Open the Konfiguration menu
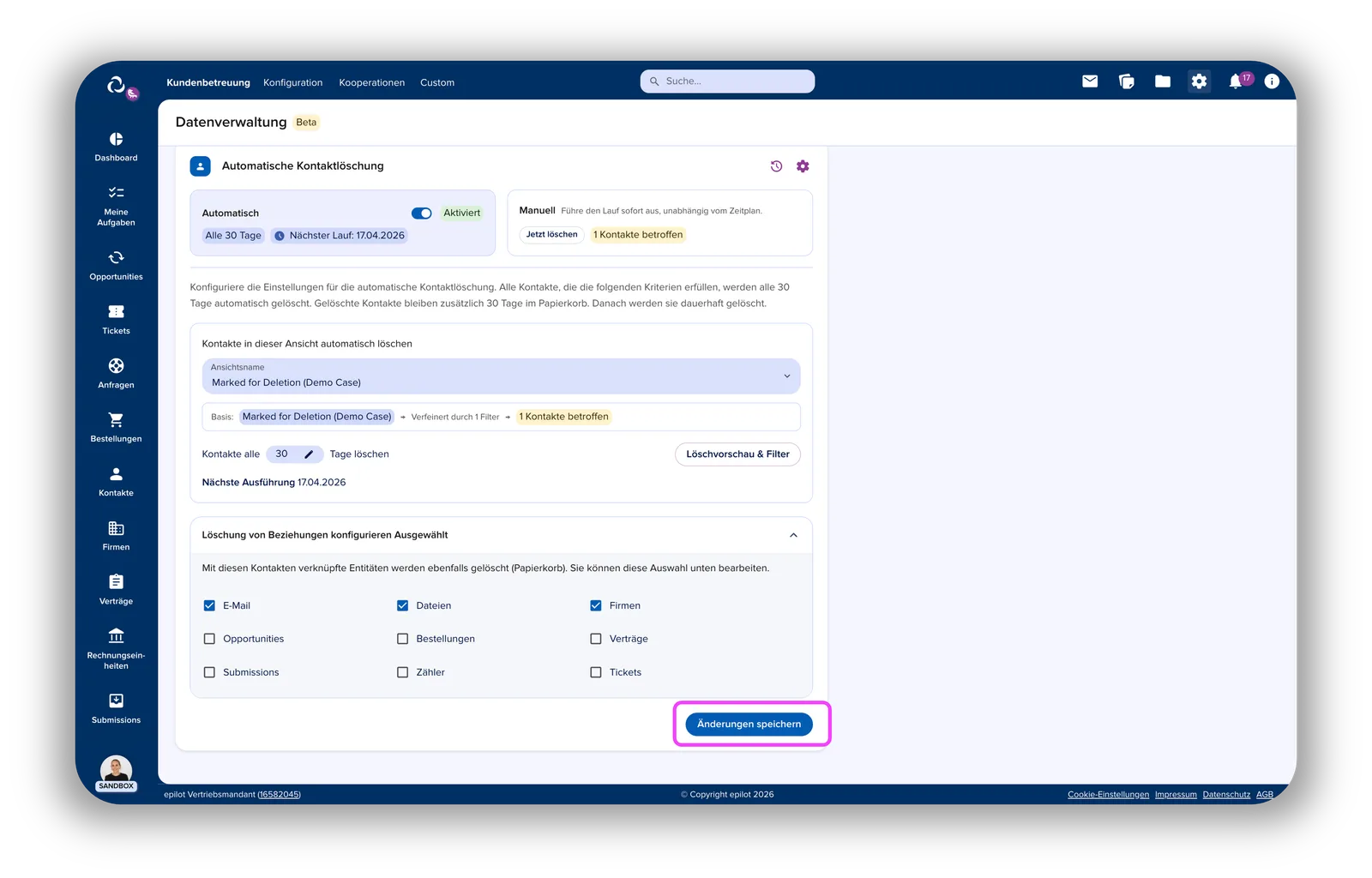The width and height of the screenshot is (1372, 878). [x=293, y=83]
